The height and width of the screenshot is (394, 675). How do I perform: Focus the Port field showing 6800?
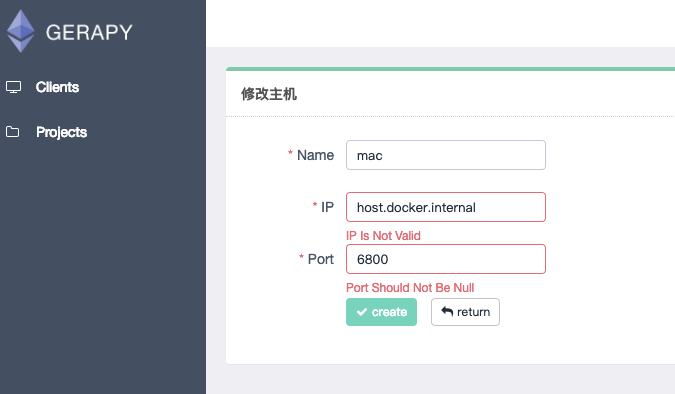pyautogui.click(x=446, y=259)
